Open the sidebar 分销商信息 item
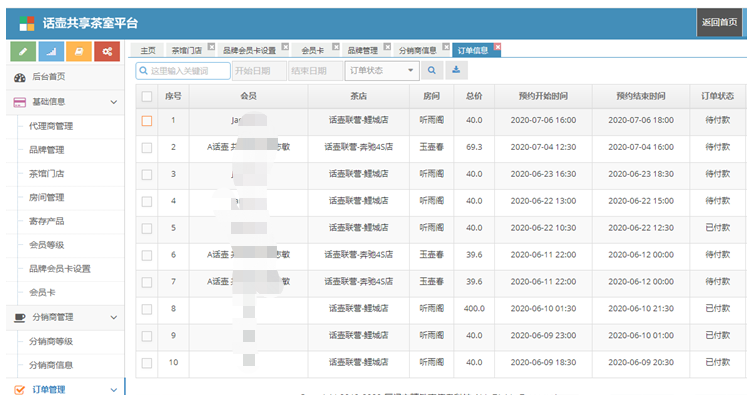 click(x=51, y=365)
